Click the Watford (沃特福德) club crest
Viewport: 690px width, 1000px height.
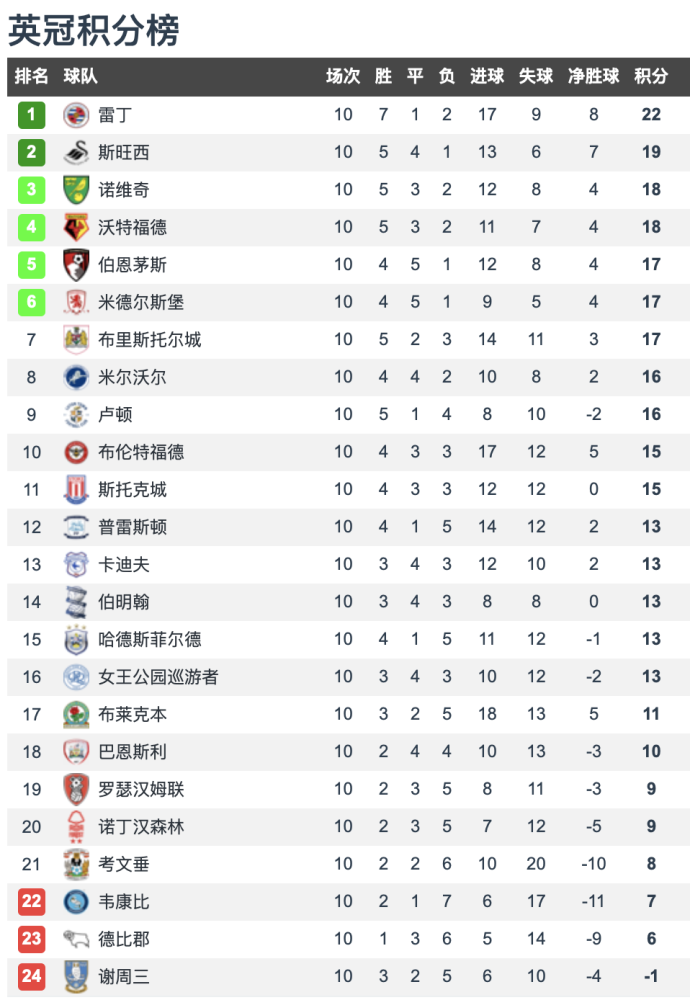click(x=76, y=227)
